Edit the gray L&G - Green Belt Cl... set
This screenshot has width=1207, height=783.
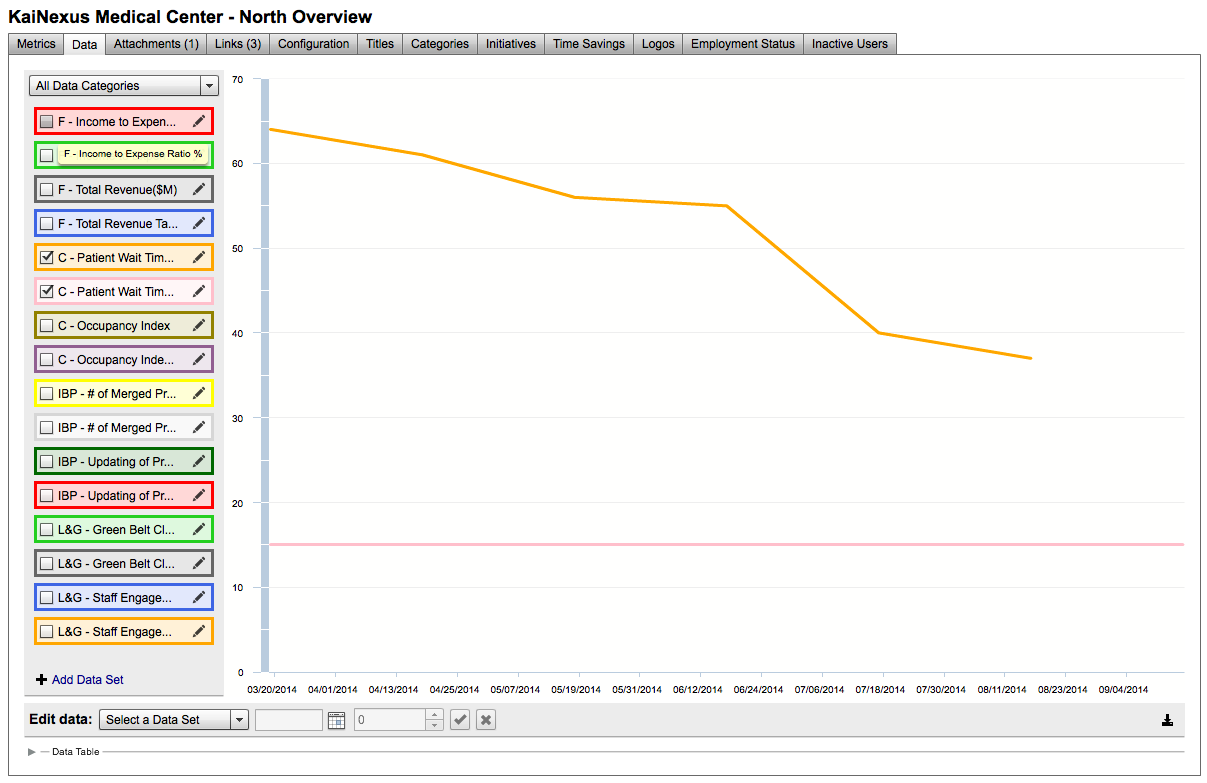pyautogui.click(x=199, y=564)
